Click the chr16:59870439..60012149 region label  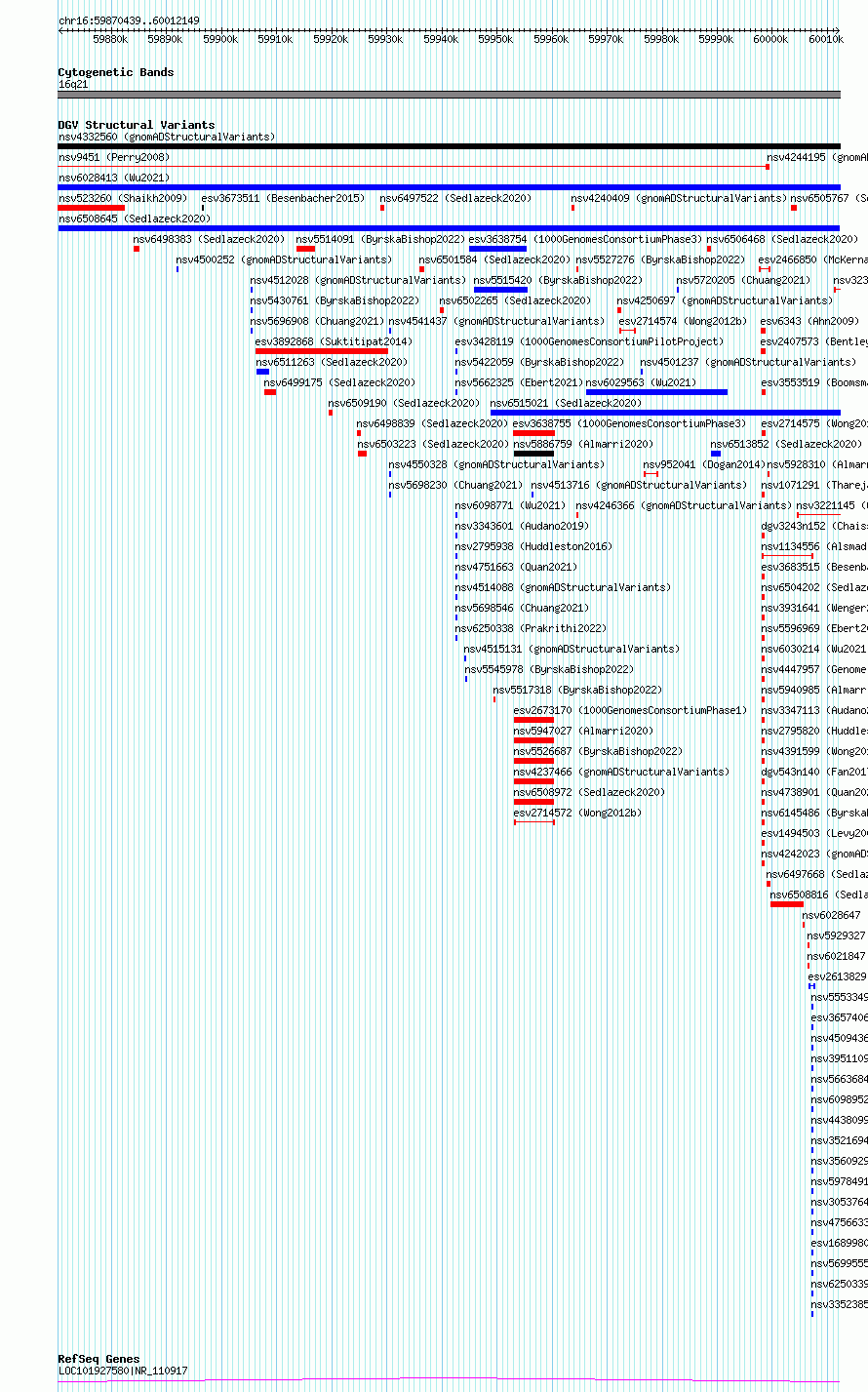point(129,20)
